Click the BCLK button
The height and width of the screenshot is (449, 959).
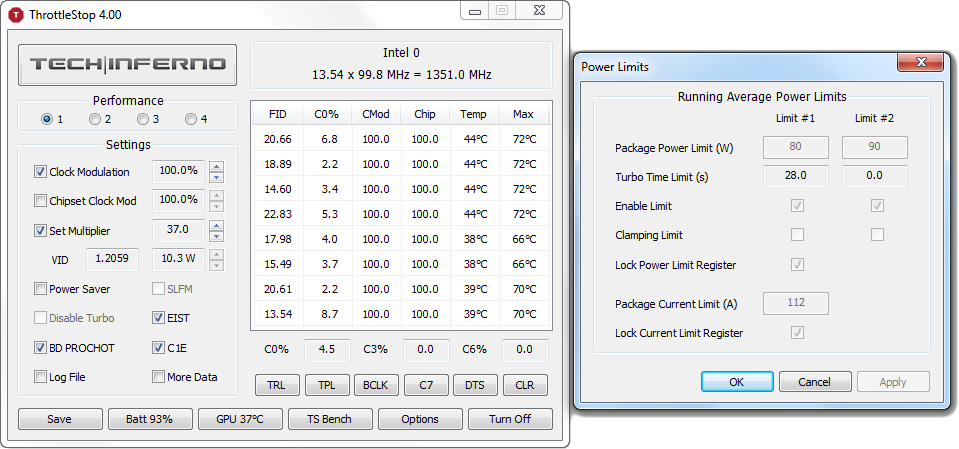pos(377,385)
